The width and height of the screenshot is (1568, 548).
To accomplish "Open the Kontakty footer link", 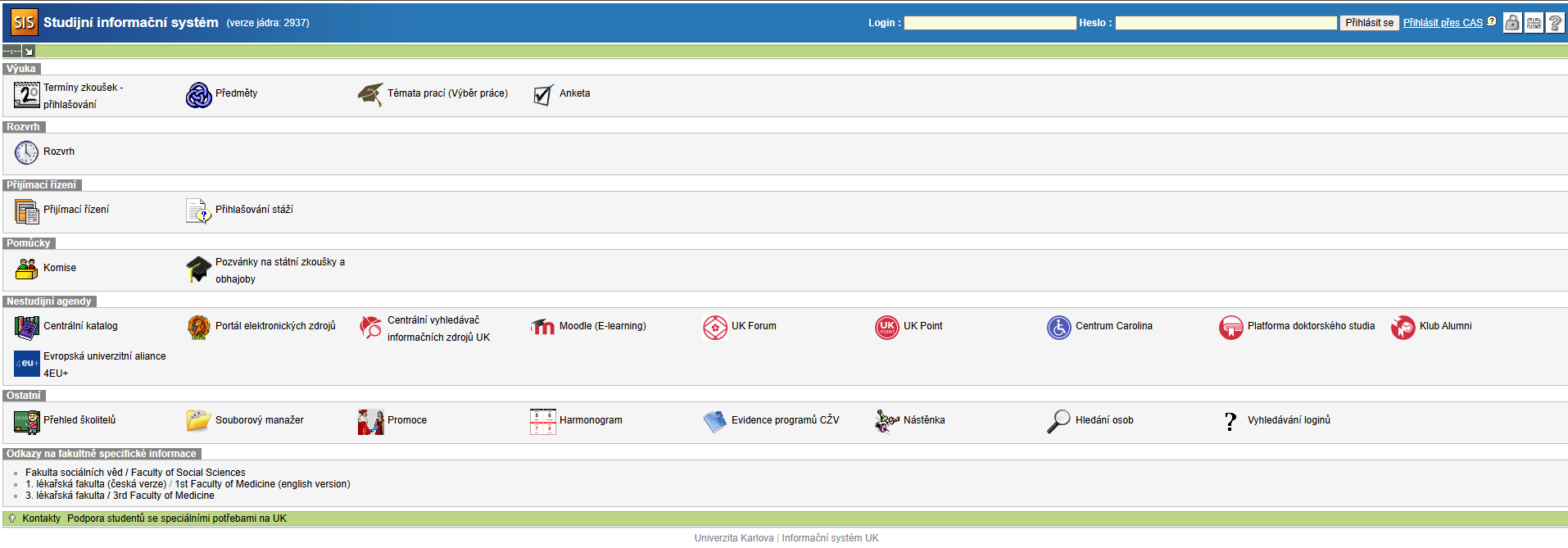I will (42, 519).
